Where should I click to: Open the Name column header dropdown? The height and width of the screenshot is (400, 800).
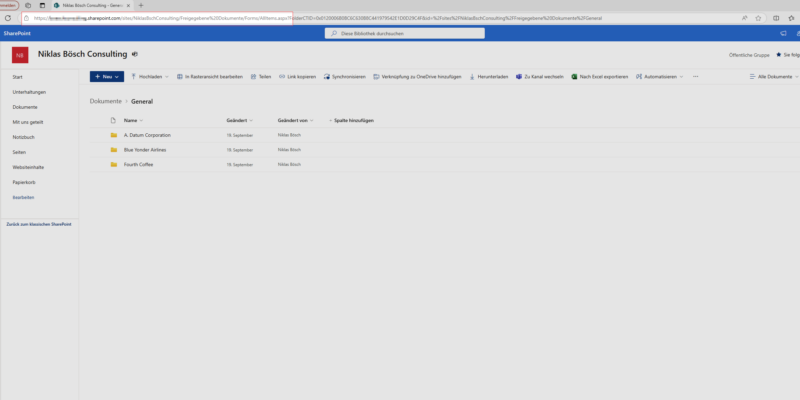134,120
